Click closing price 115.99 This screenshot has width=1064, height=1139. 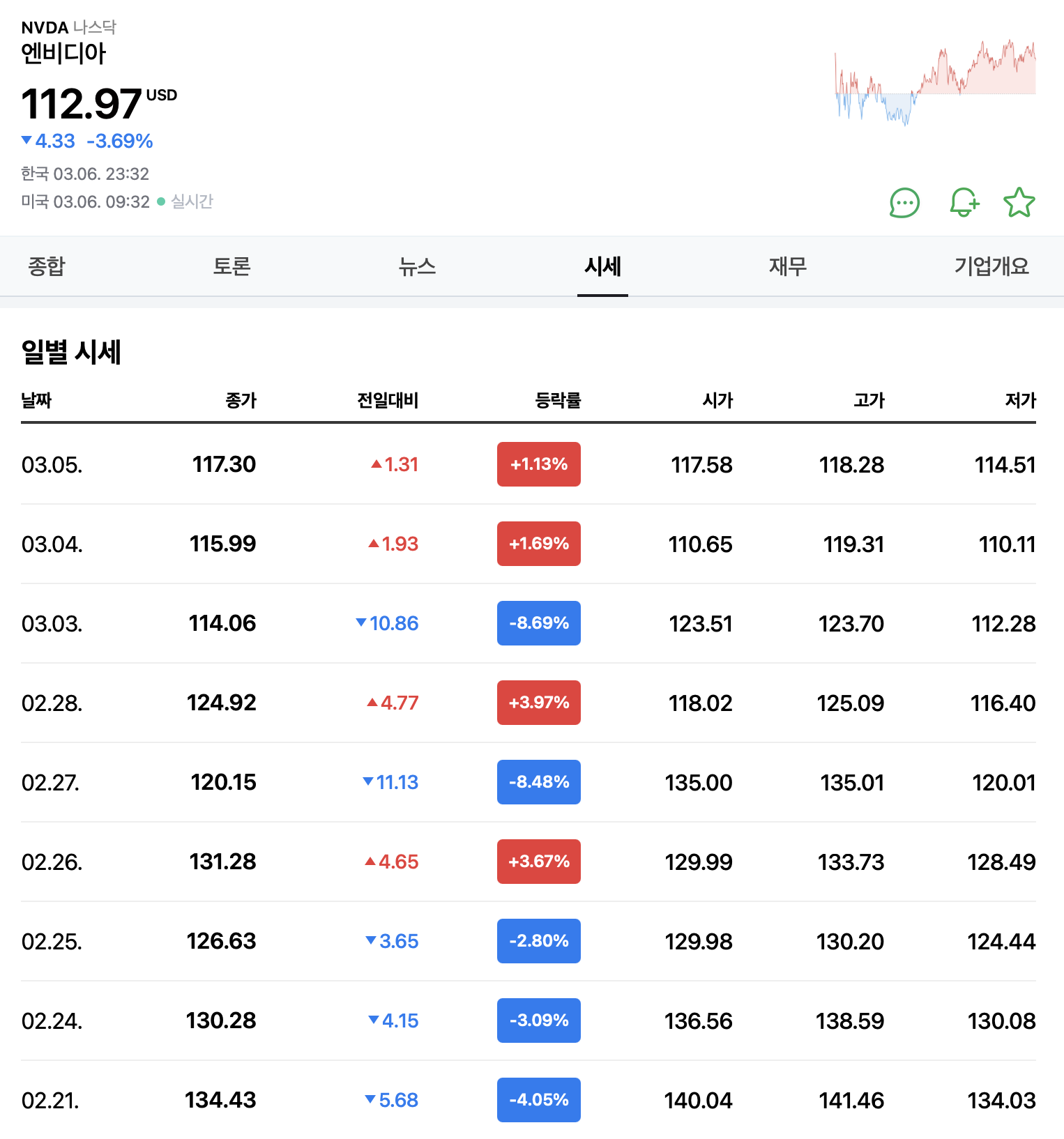(222, 544)
